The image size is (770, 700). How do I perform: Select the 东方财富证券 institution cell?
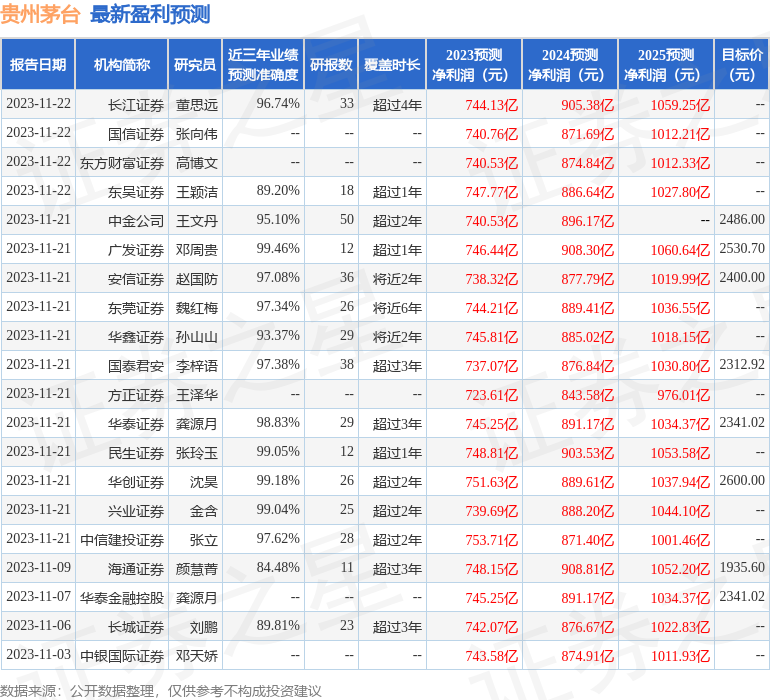[x=122, y=163]
